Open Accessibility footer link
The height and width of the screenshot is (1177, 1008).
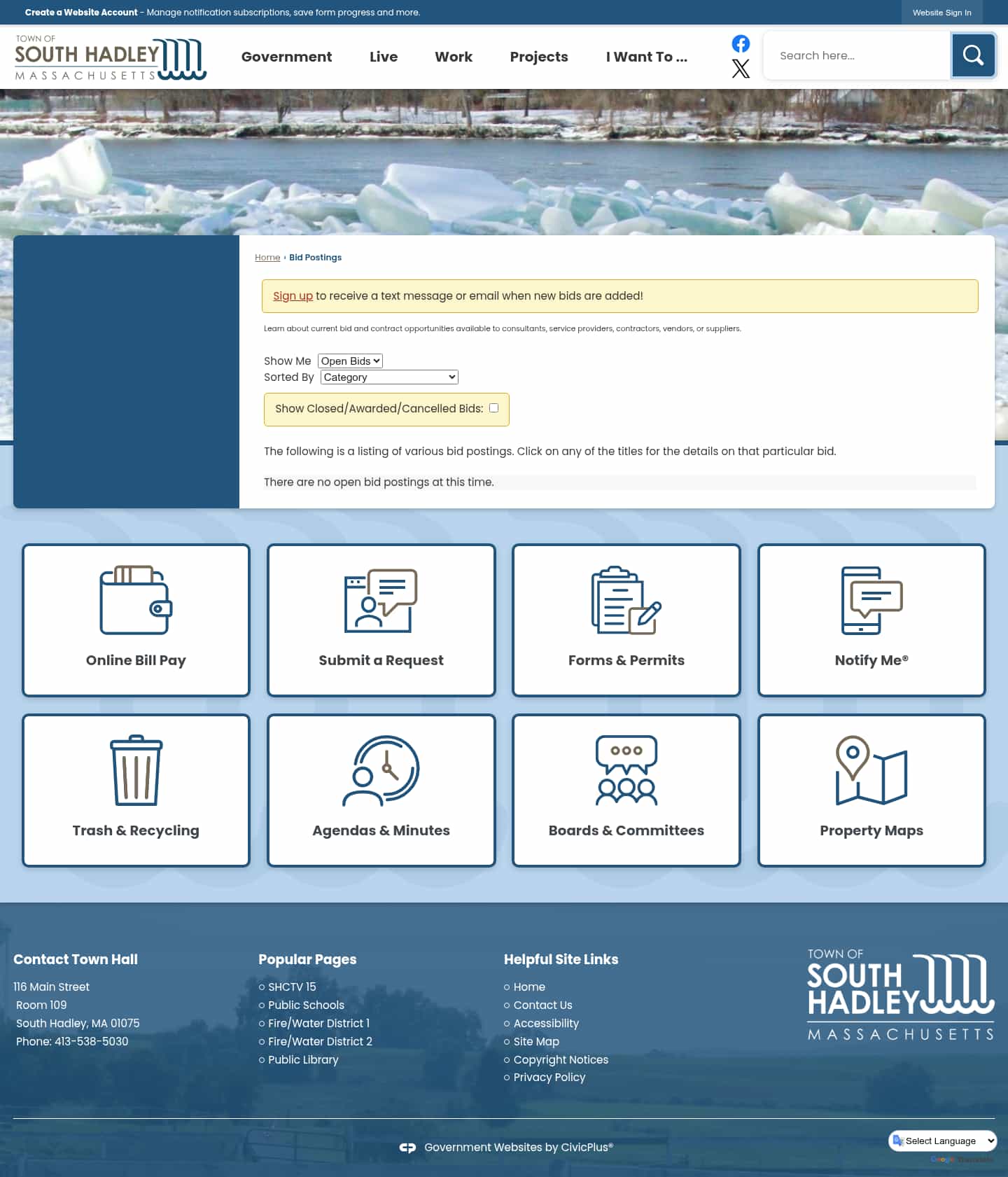tap(546, 1023)
